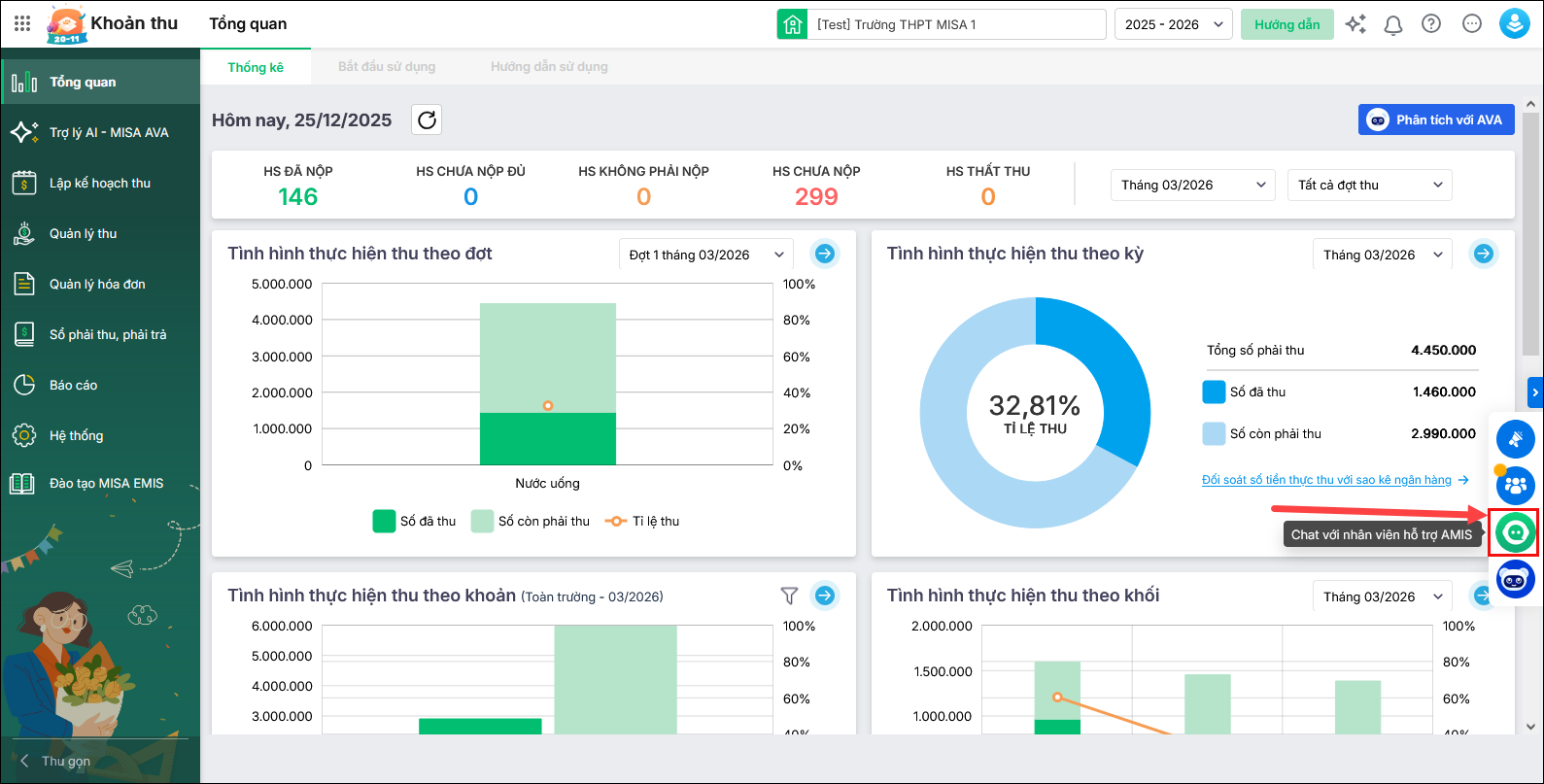Expand the Đợt 1 tháng 03/2026 dropdown
Image resolution: width=1544 pixels, height=784 pixels.
coord(705,255)
